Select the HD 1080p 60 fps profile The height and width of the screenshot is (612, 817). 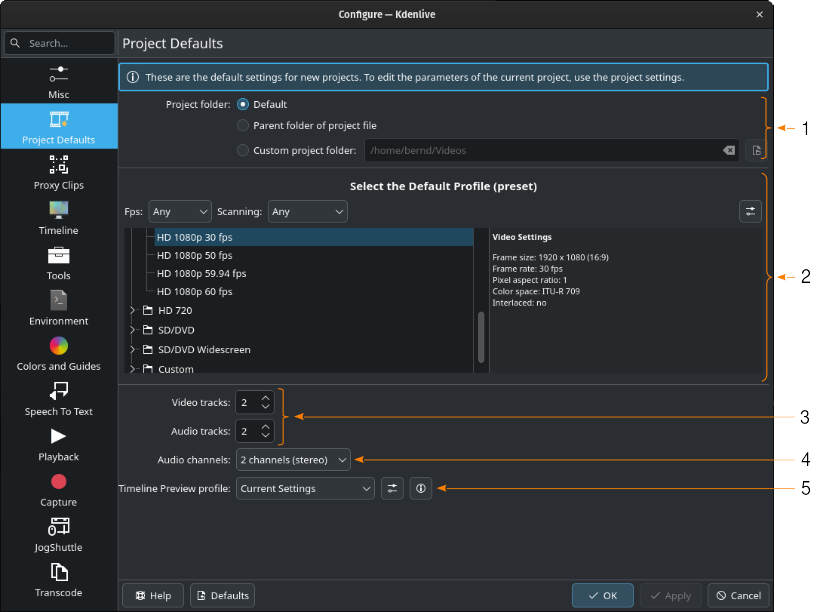(x=314, y=292)
